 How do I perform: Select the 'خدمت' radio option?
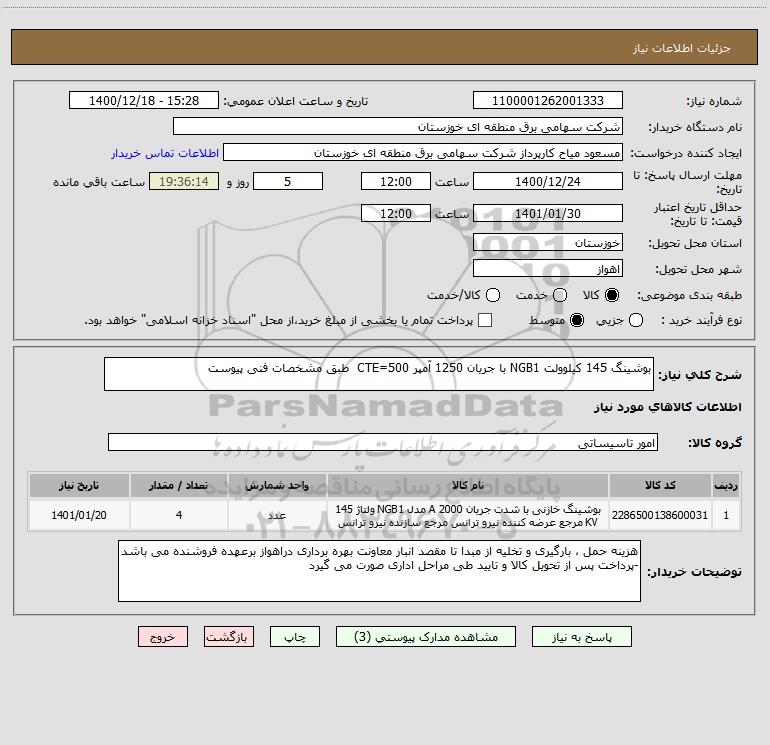(558, 295)
